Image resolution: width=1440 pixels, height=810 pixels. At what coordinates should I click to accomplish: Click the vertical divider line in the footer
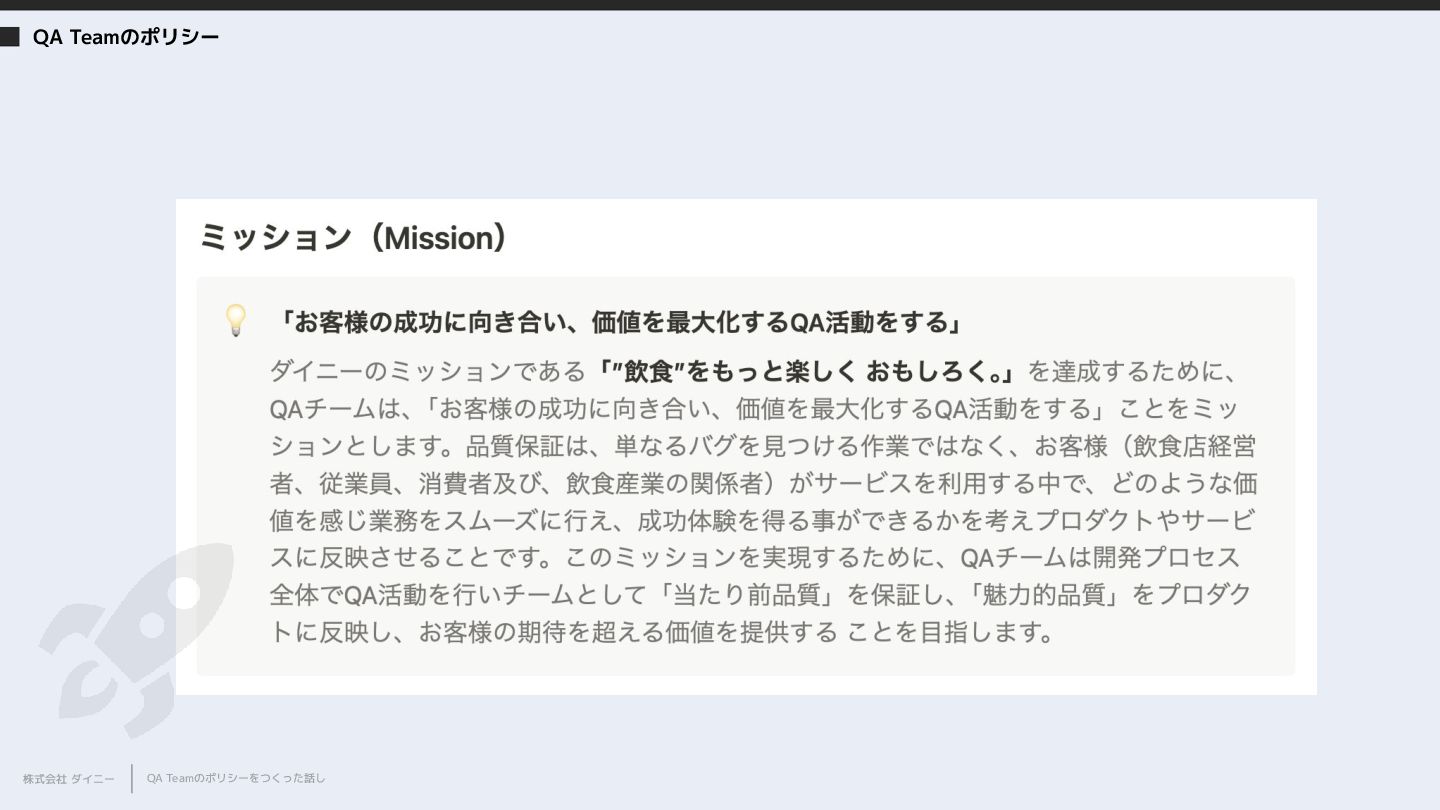point(132,778)
